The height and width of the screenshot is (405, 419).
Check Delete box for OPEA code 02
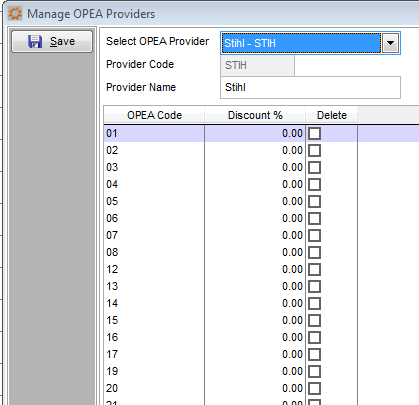314,151
